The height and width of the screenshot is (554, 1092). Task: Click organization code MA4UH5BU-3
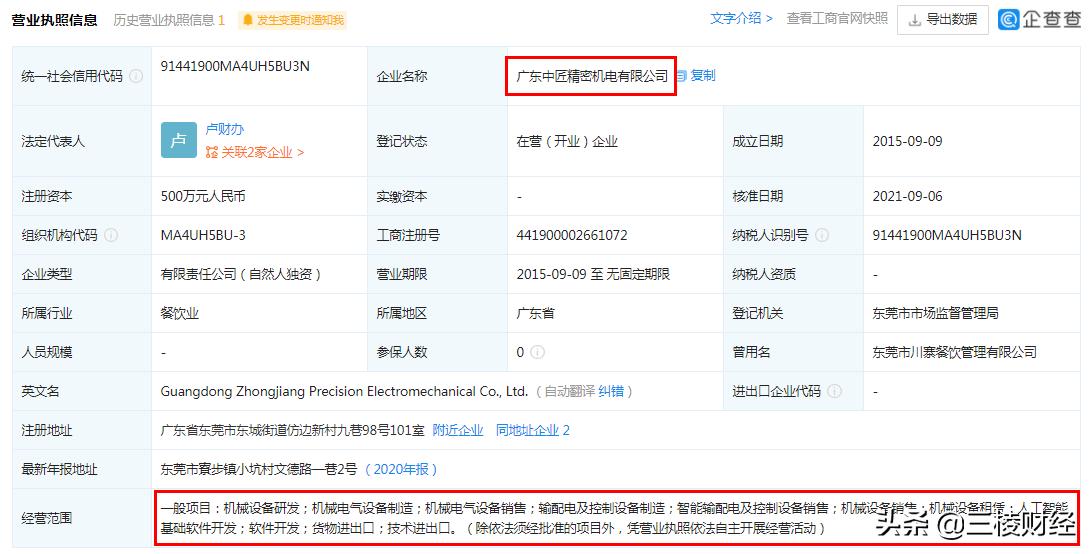(203, 236)
